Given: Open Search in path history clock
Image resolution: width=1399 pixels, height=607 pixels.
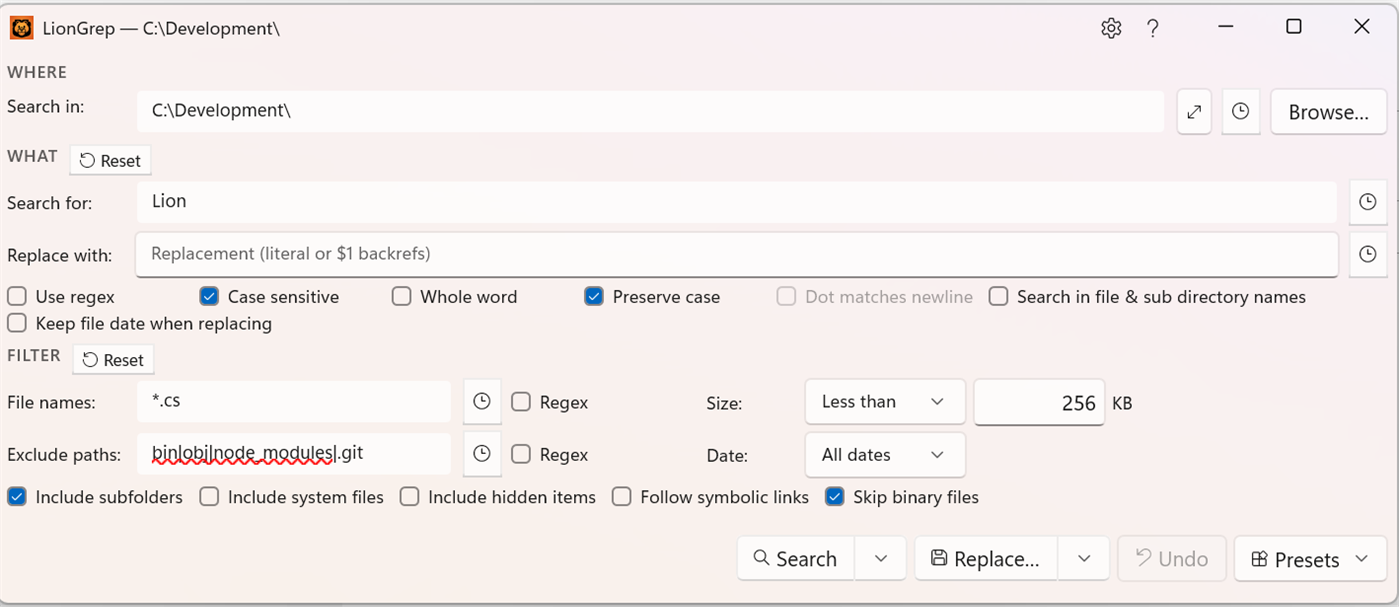Looking at the screenshot, I should click(x=1241, y=112).
